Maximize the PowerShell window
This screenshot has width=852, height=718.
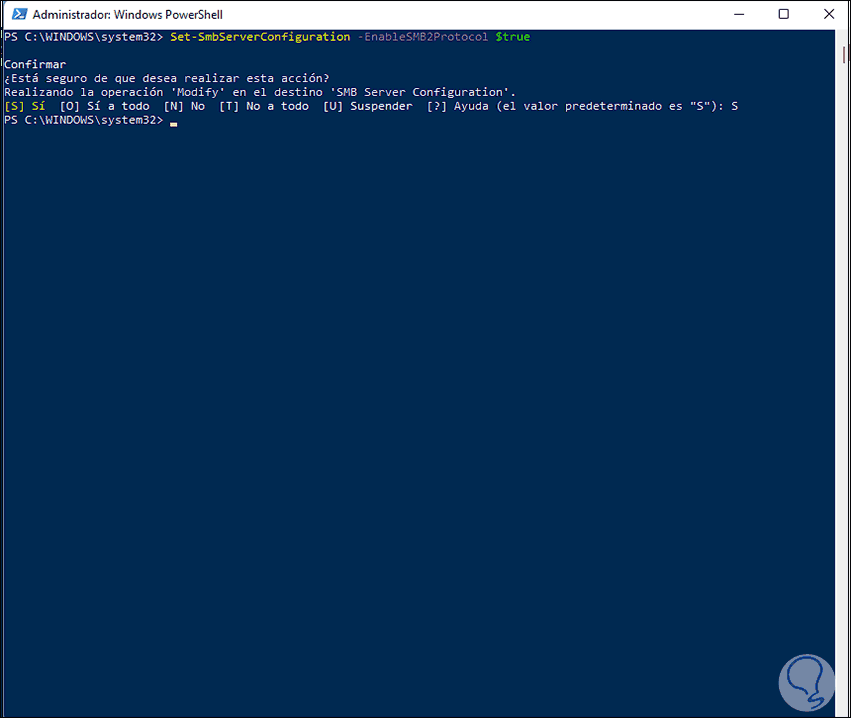click(783, 15)
